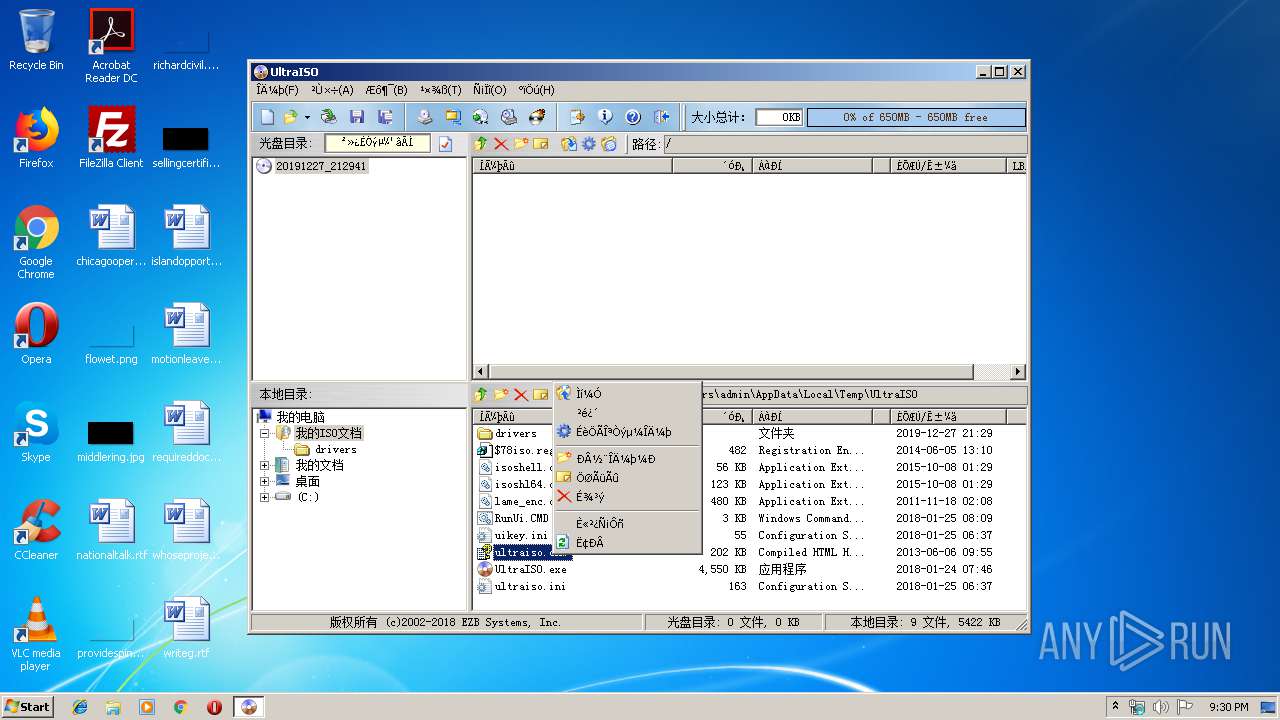Select drivers folder in local file list
Viewport: 1280px width, 720px height.
click(x=516, y=433)
